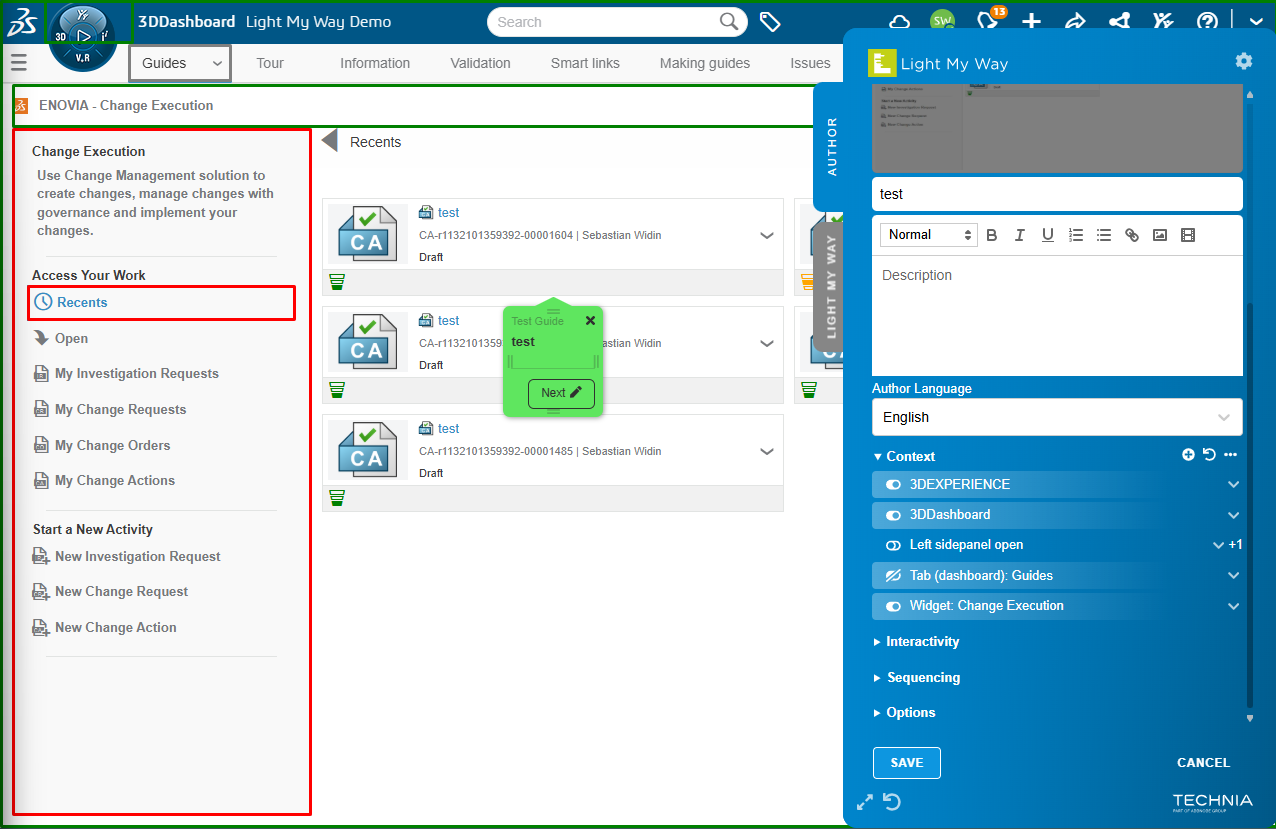Image resolution: width=1276 pixels, height=829 pixels.
Task: Select the LIGHT MY WAY vertical tab
Action: pos(830,286)
